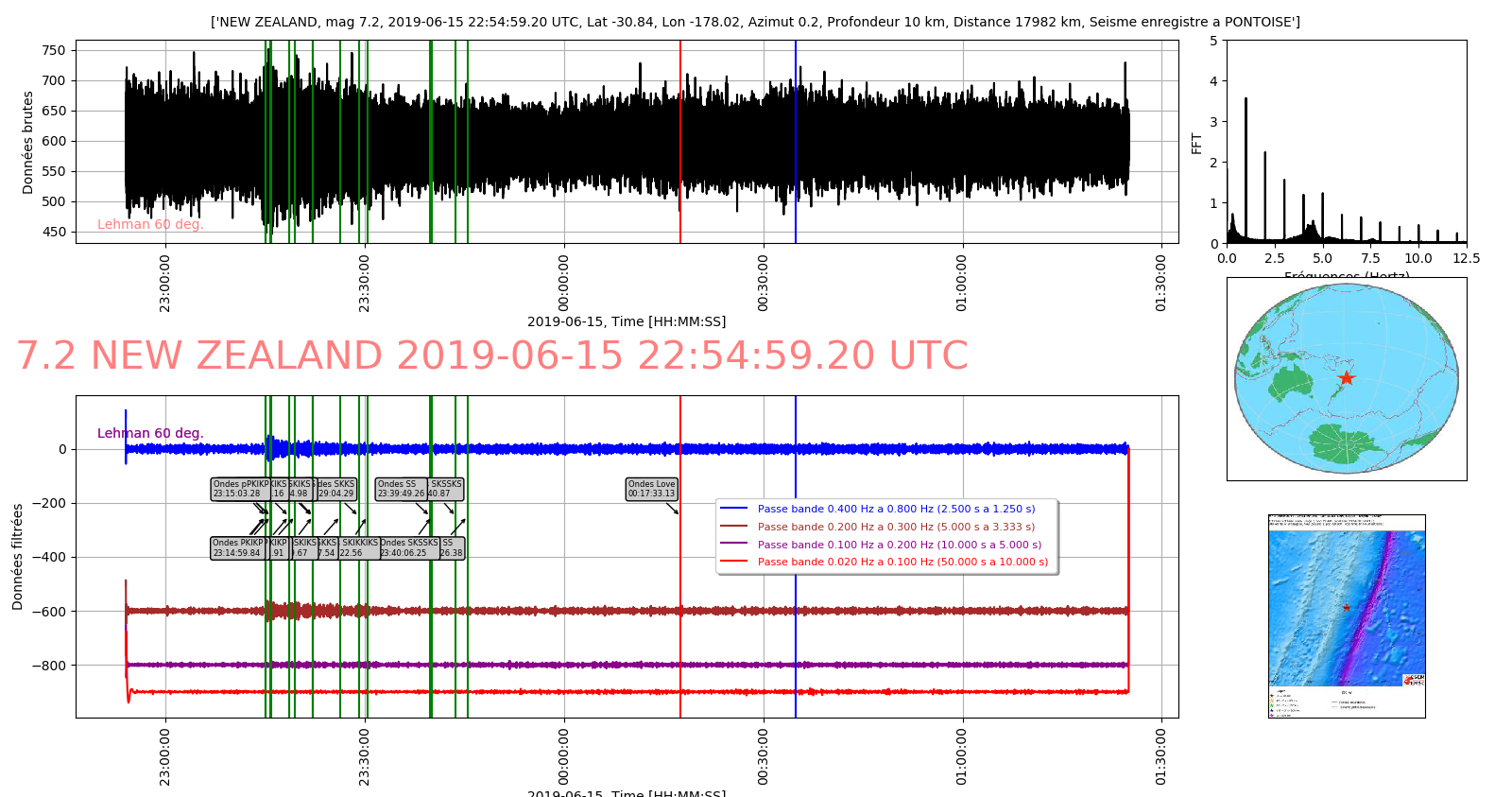Click the pink 'Lehman 60 deg.' text in raw plot
Viewport: 1512px width, 797px height.
point(150,224)
